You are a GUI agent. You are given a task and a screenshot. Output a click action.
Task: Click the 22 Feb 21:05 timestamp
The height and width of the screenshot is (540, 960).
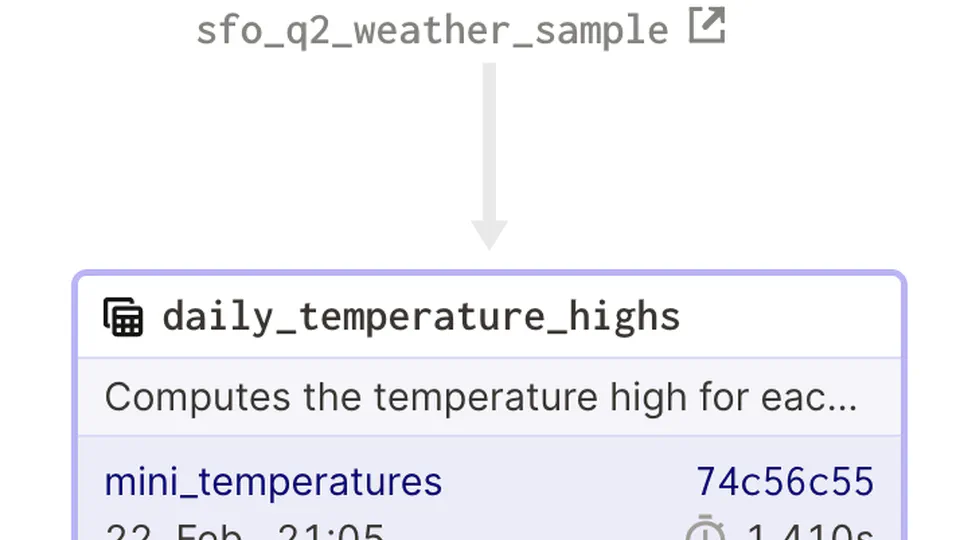(x=244, y=532)
